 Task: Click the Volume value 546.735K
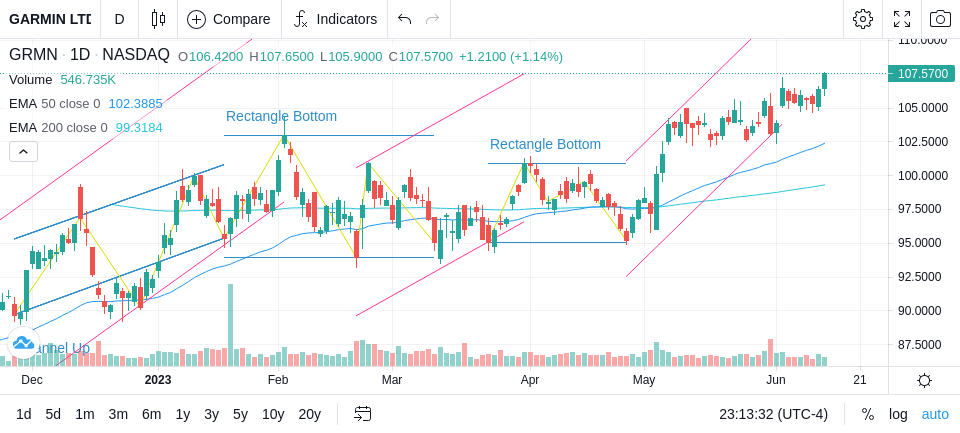(88, 80)
